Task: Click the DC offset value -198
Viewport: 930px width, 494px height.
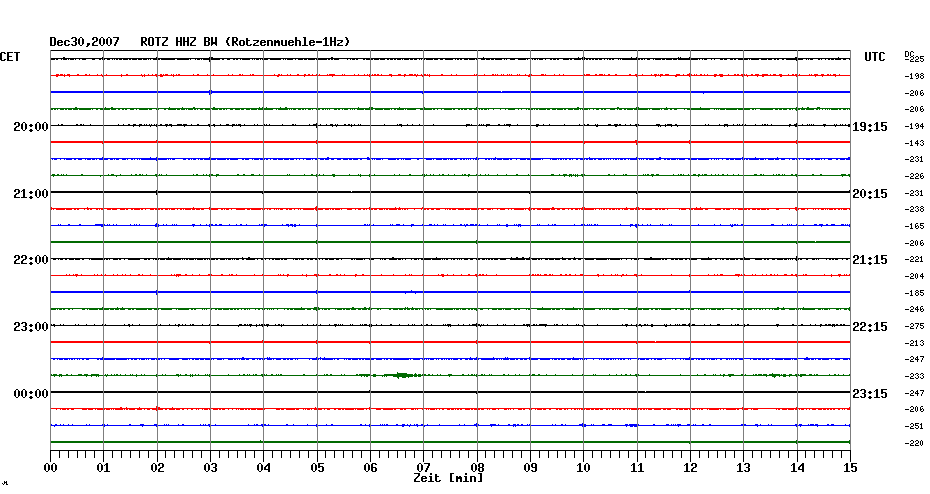Action: pyautogui.click(x=915, y=77)
